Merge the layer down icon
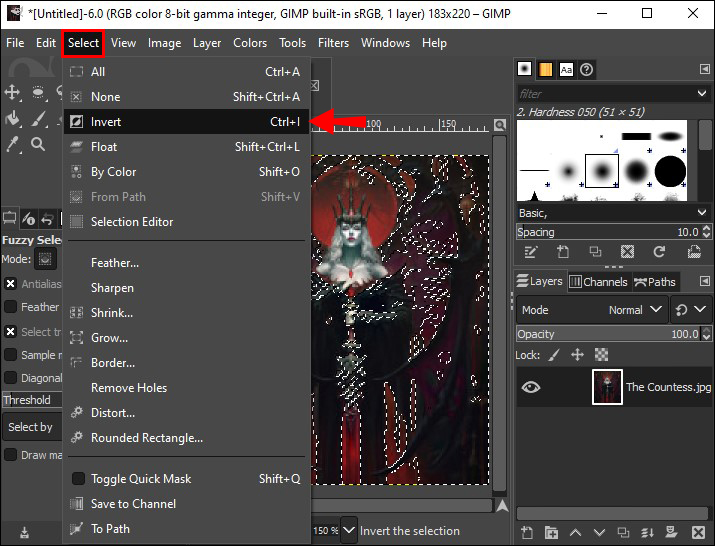 647,532
